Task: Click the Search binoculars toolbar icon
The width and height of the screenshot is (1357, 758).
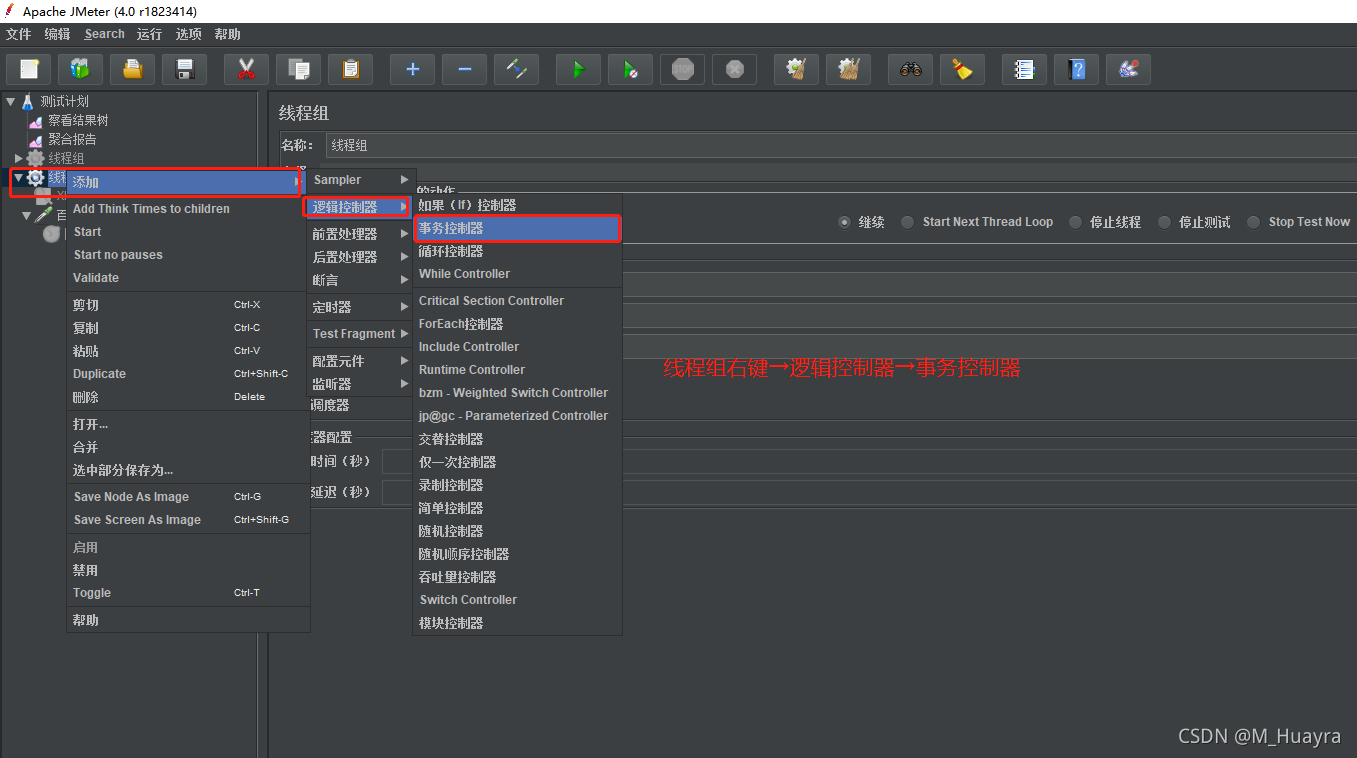Action: pos(910,69)
